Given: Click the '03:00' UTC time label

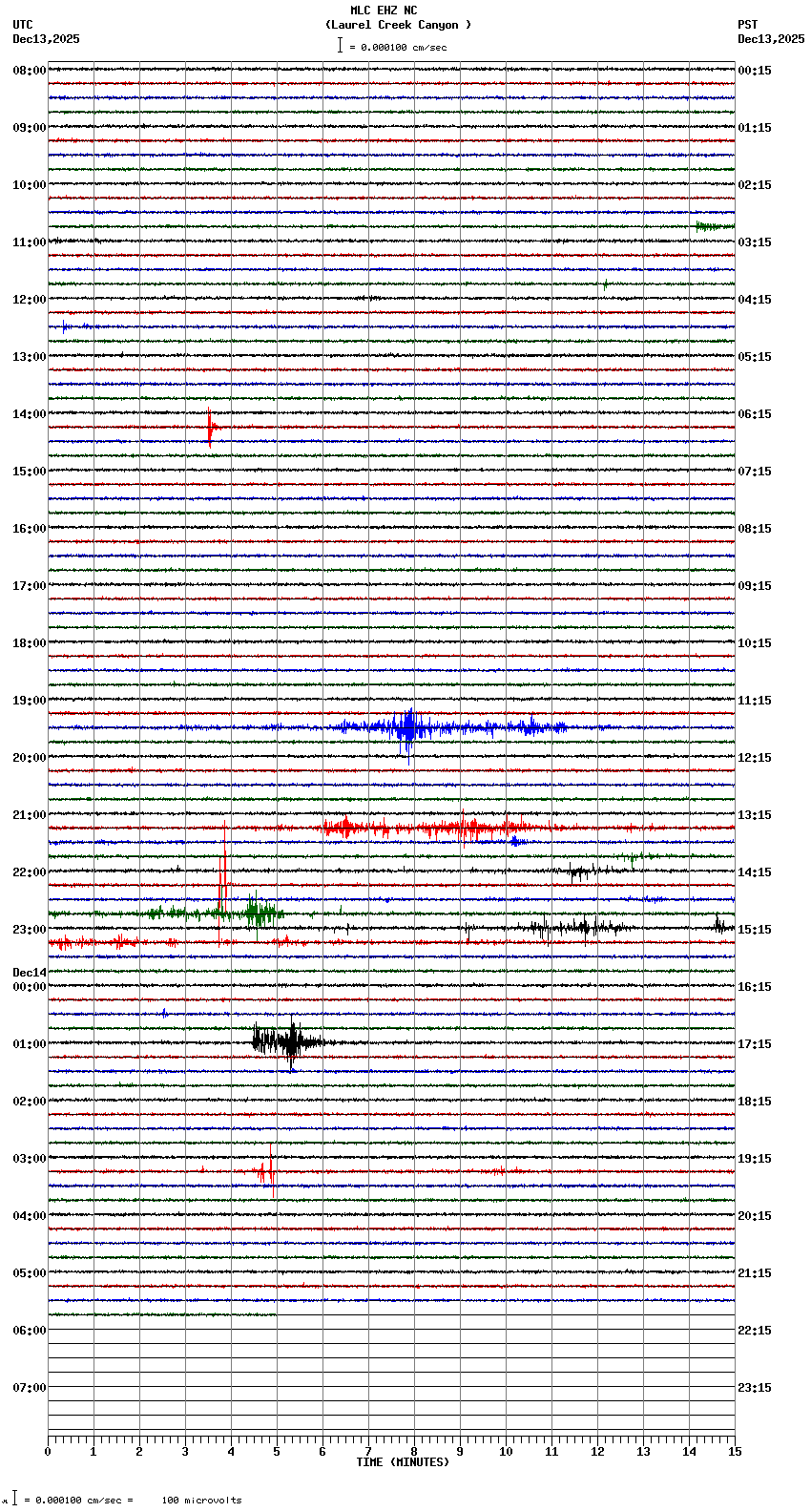Looking at the screenshot, I should [29, 1159].
